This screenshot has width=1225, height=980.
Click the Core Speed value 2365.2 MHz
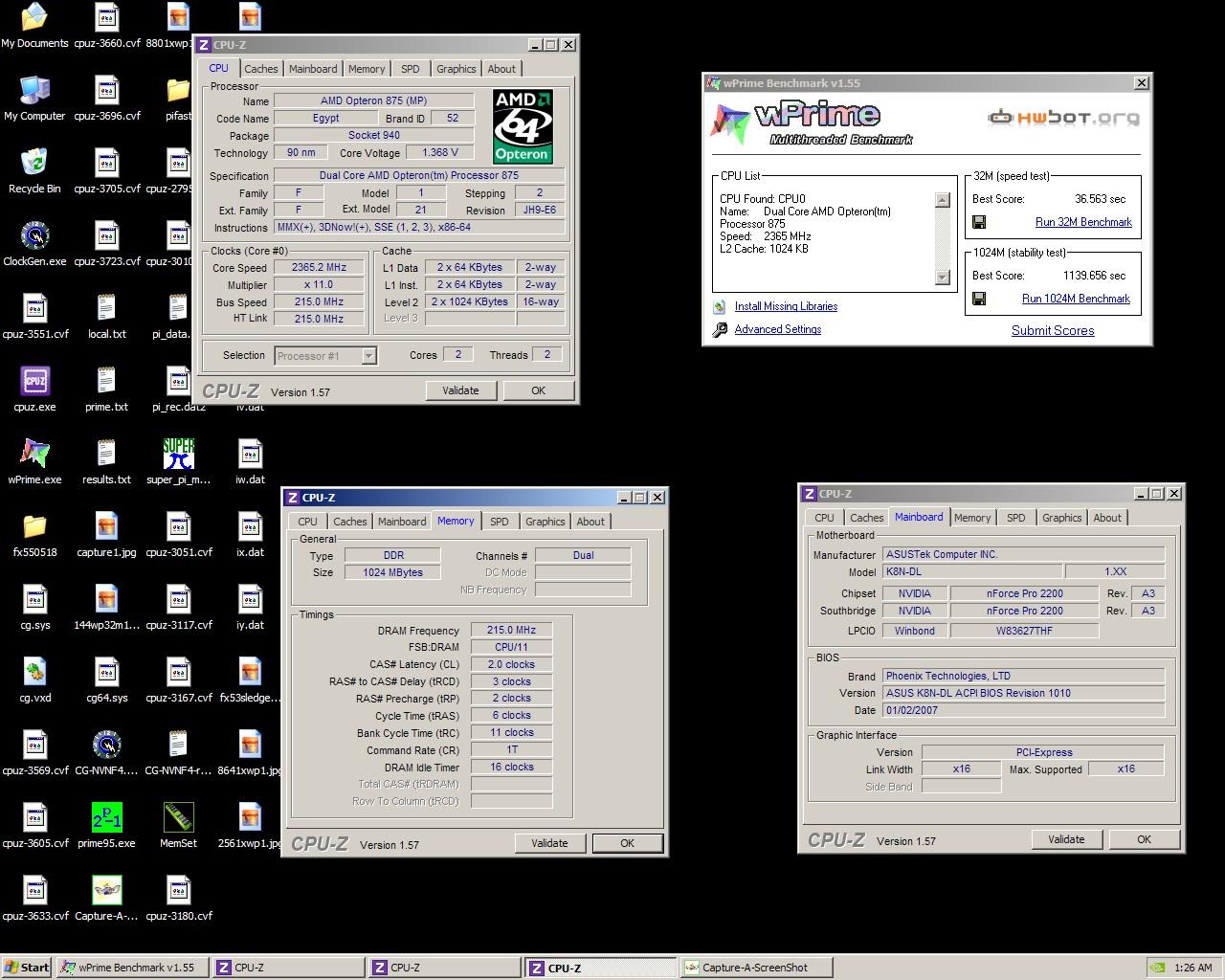[319, 268]
